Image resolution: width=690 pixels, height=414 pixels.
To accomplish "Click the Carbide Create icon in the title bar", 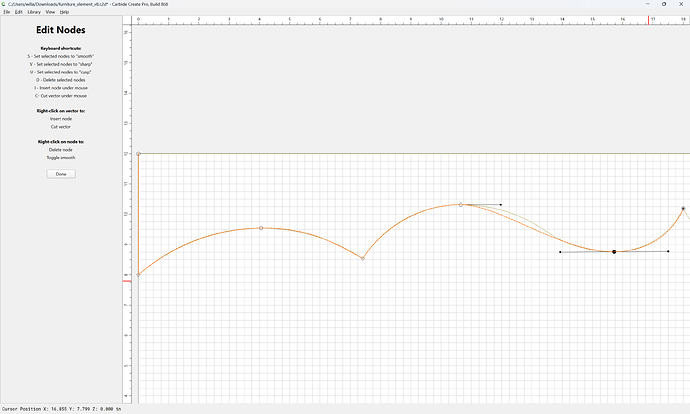I will 4,4.
